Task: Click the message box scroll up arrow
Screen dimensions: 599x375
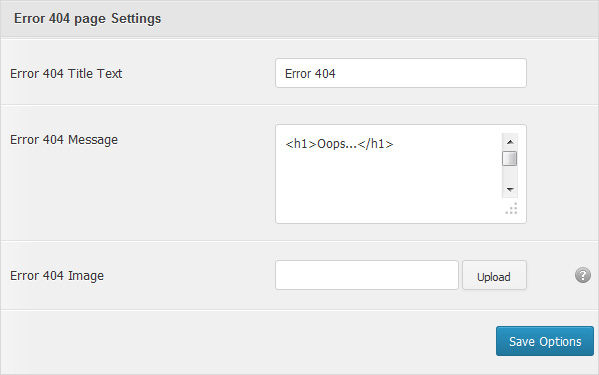Action: tap(510, 142)
